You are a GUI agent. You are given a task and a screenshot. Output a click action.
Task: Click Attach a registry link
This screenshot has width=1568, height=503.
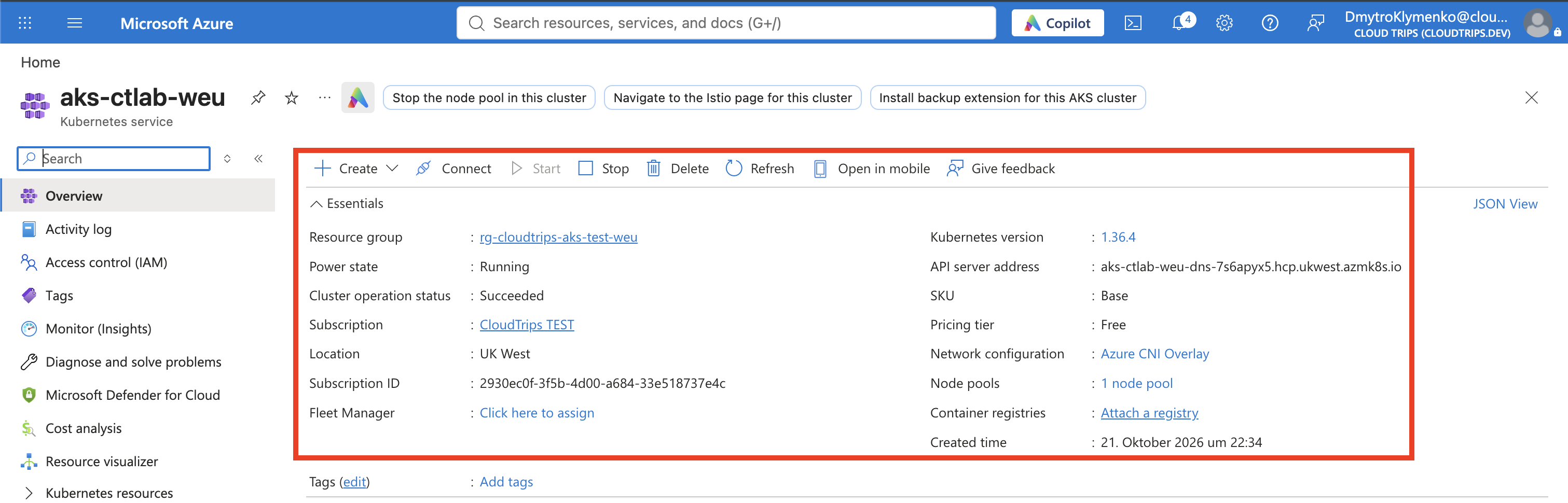1149,413
